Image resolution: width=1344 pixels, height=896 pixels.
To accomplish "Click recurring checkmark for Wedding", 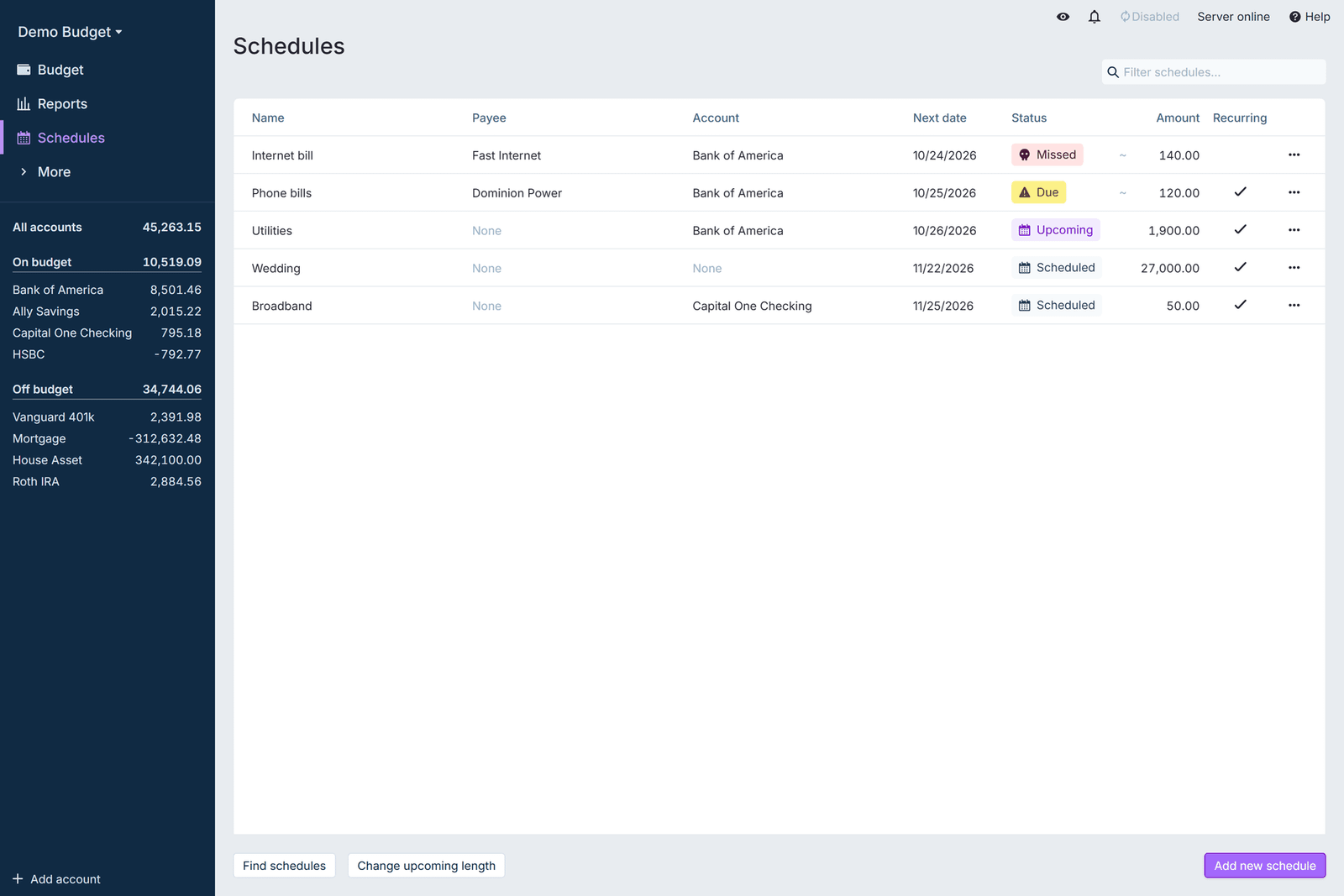I will coord(1240,268).
